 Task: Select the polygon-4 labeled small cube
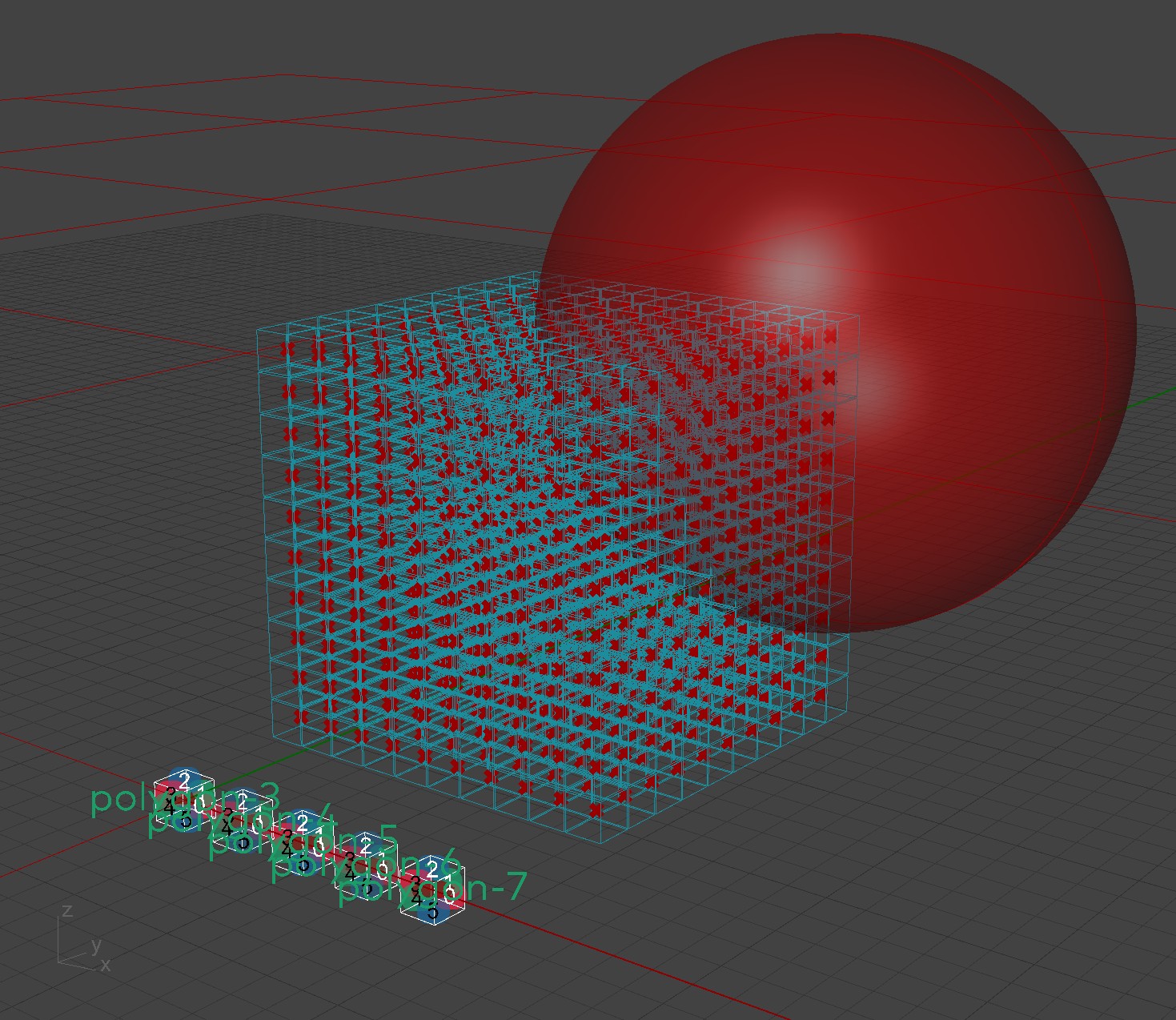[x=244, y=820]
